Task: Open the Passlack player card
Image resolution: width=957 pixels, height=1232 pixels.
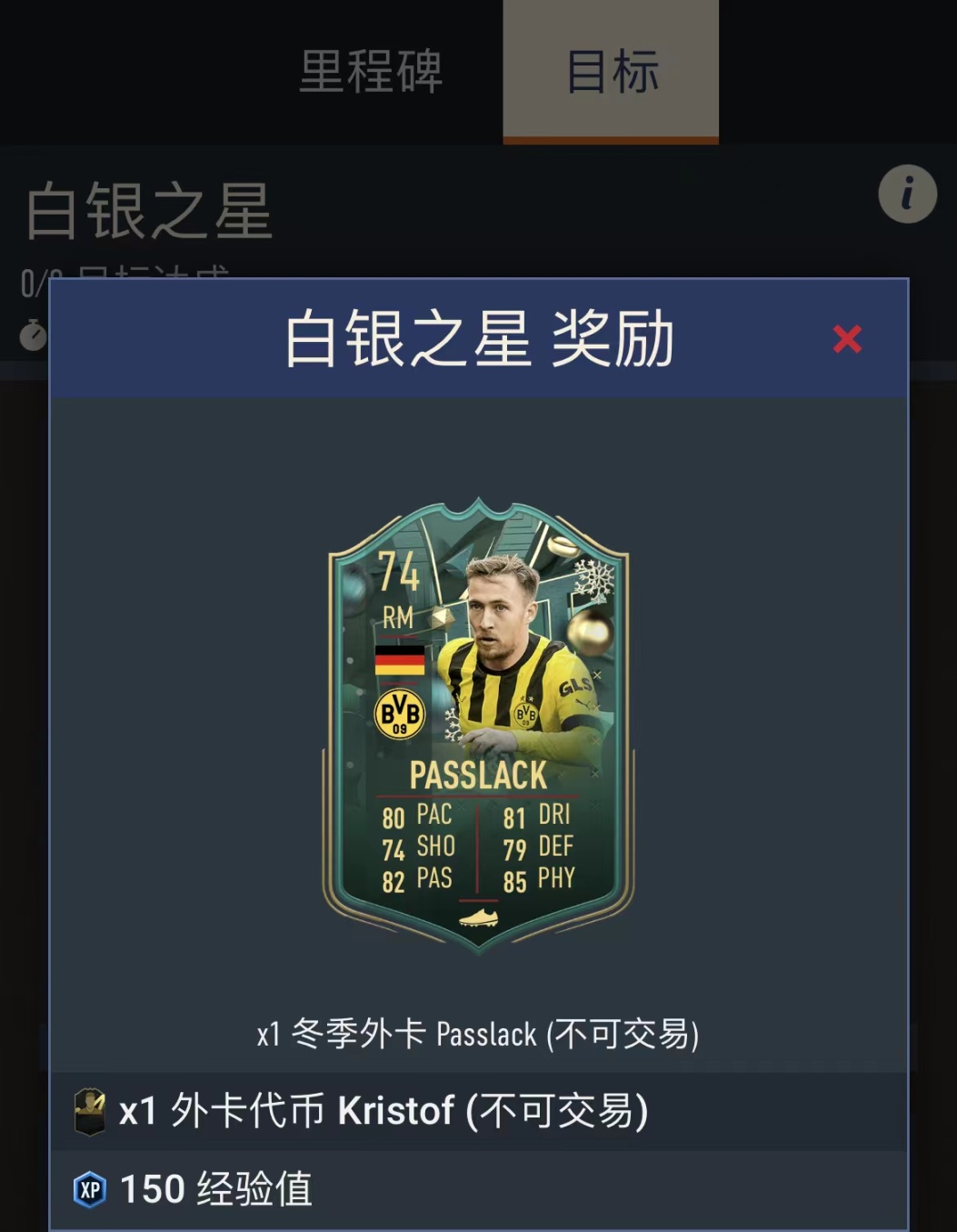Action: [x=478, y=725]
